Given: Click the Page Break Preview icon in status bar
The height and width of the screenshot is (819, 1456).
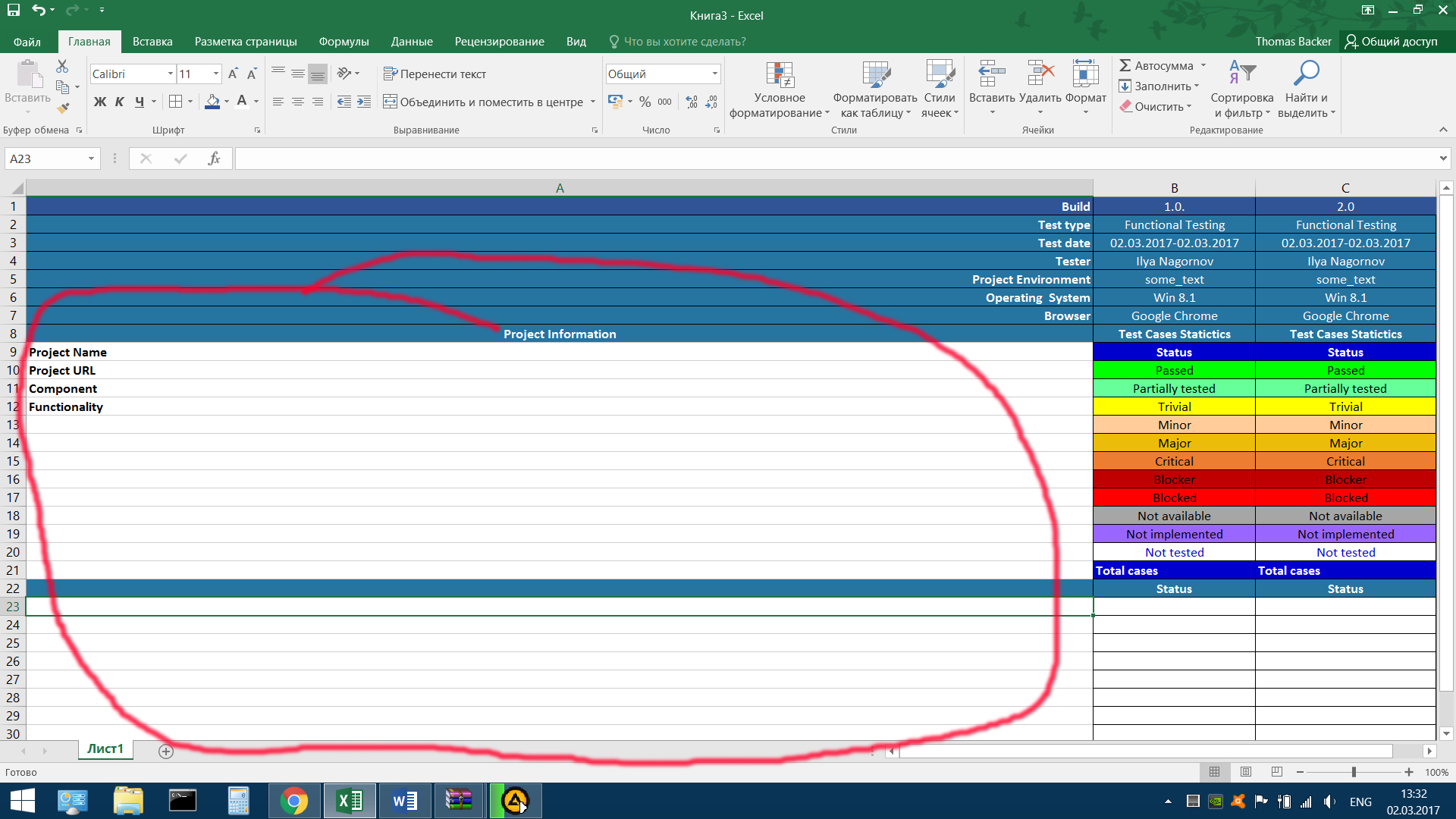Looking at the screenshot, I should pyautogui.click(x=1277, y=772).
